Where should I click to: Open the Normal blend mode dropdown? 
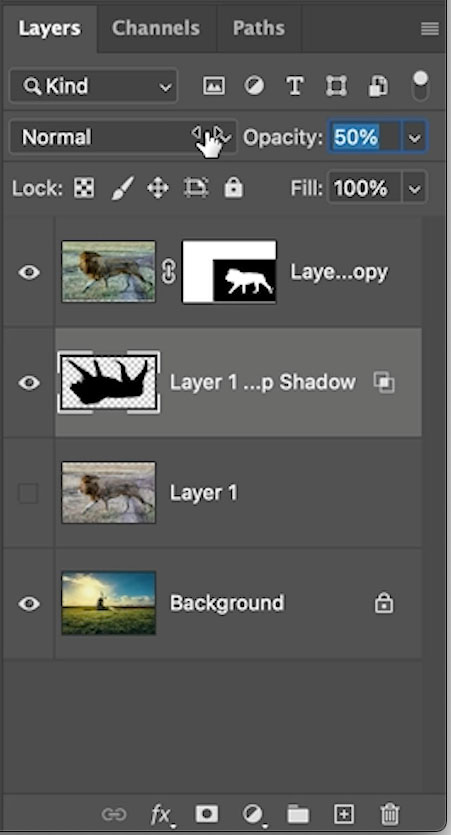point(123,137)
